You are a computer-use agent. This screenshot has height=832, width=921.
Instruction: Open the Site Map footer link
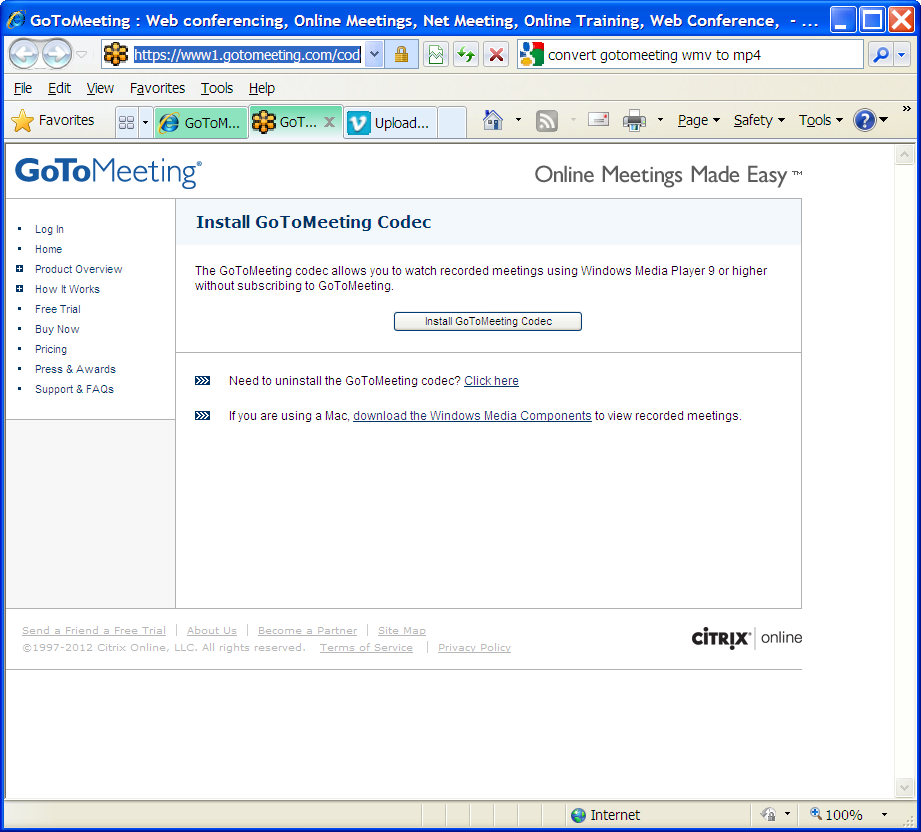pyautogui.click(x=402, y=630)
